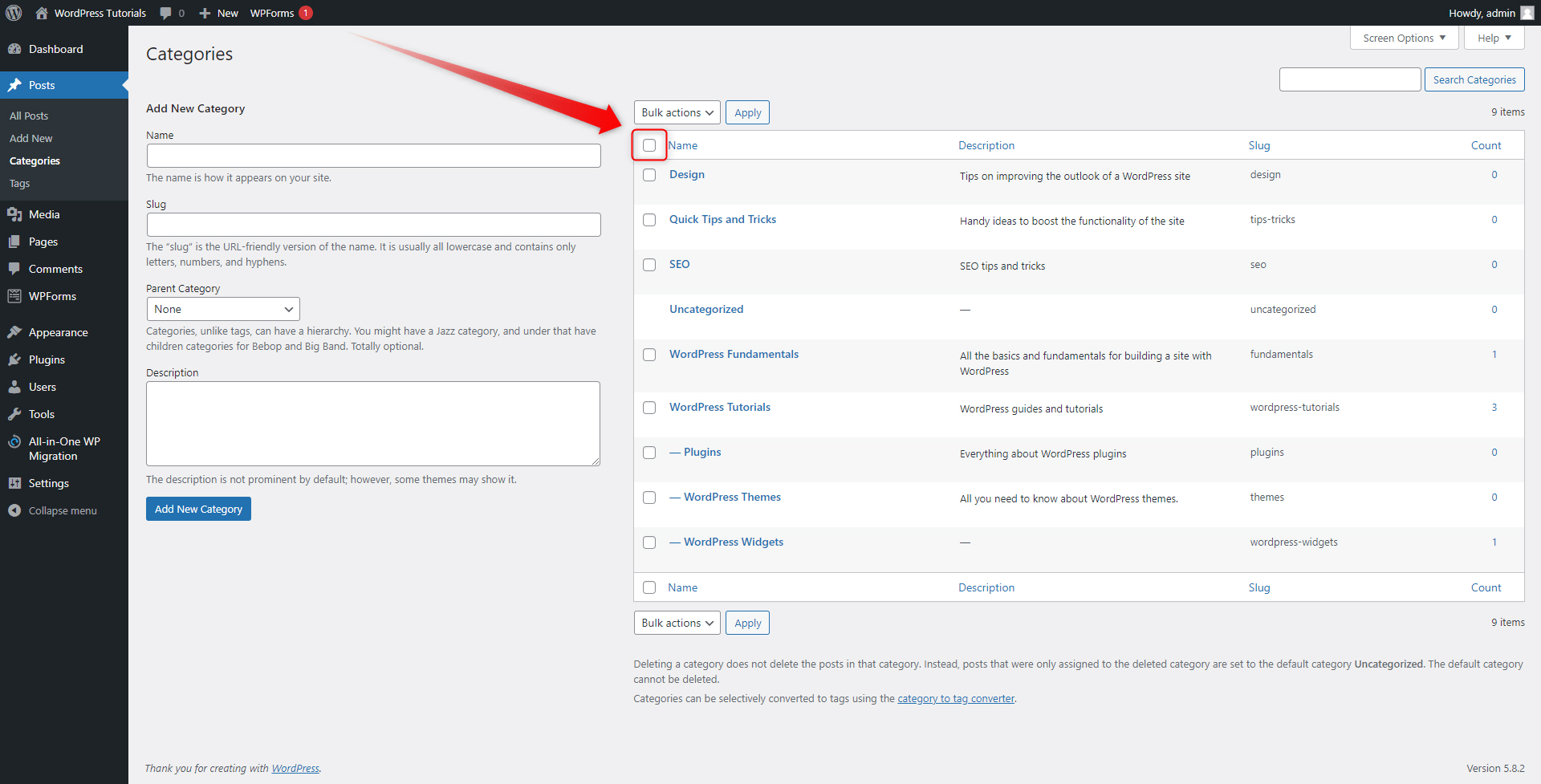Click the count 3 for WordPress Tutorials
Viewport: 1541px width, 784px height.
1494,407
